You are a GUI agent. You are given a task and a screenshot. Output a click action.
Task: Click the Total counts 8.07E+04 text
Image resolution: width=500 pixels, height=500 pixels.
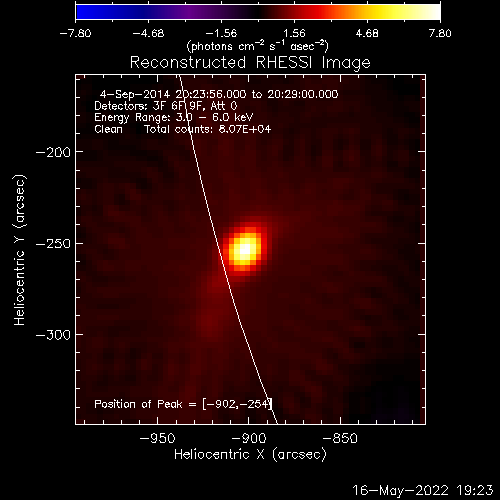pos(207,129)
